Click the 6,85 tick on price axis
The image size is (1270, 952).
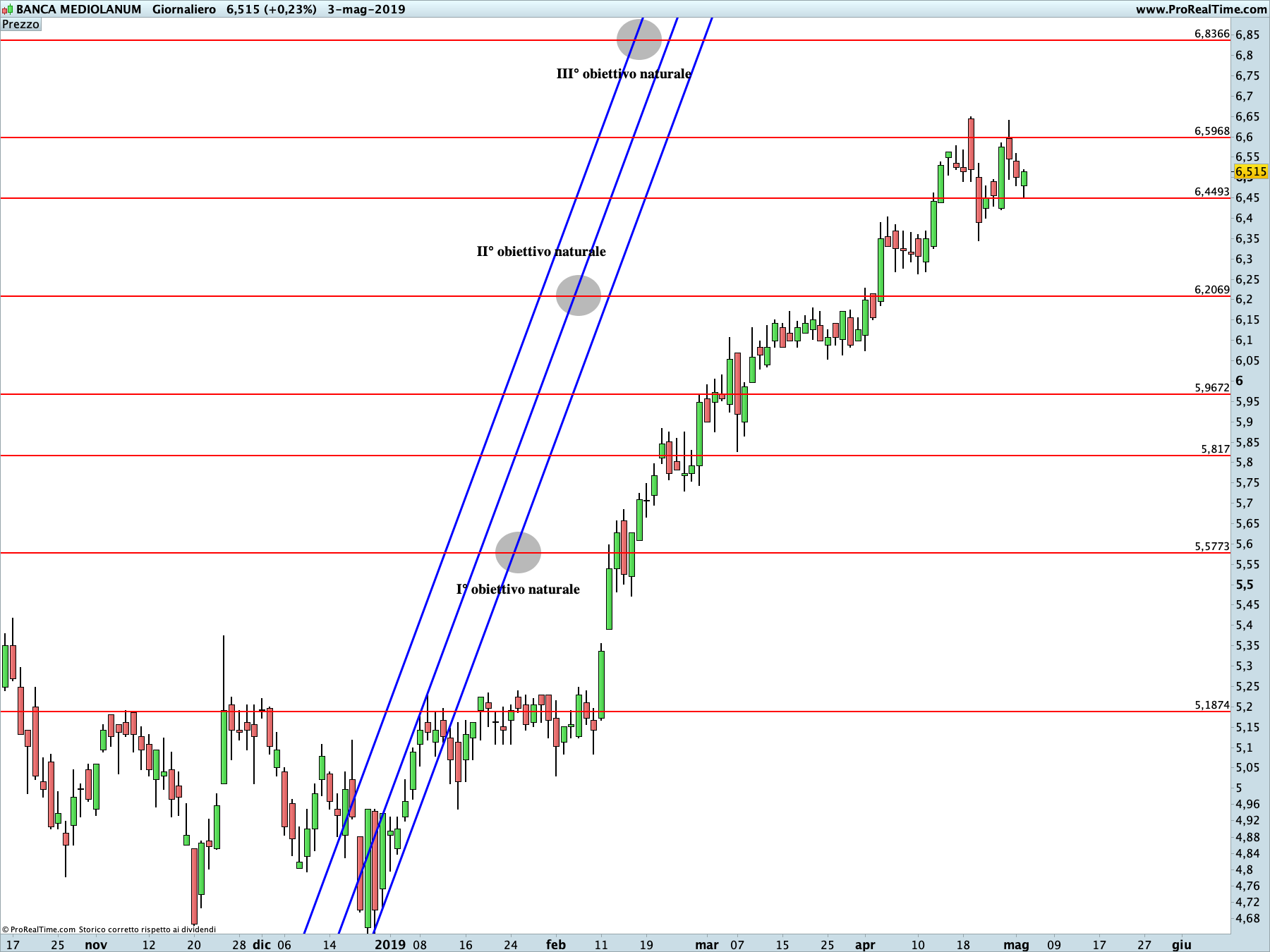(x=1247, y=35)
